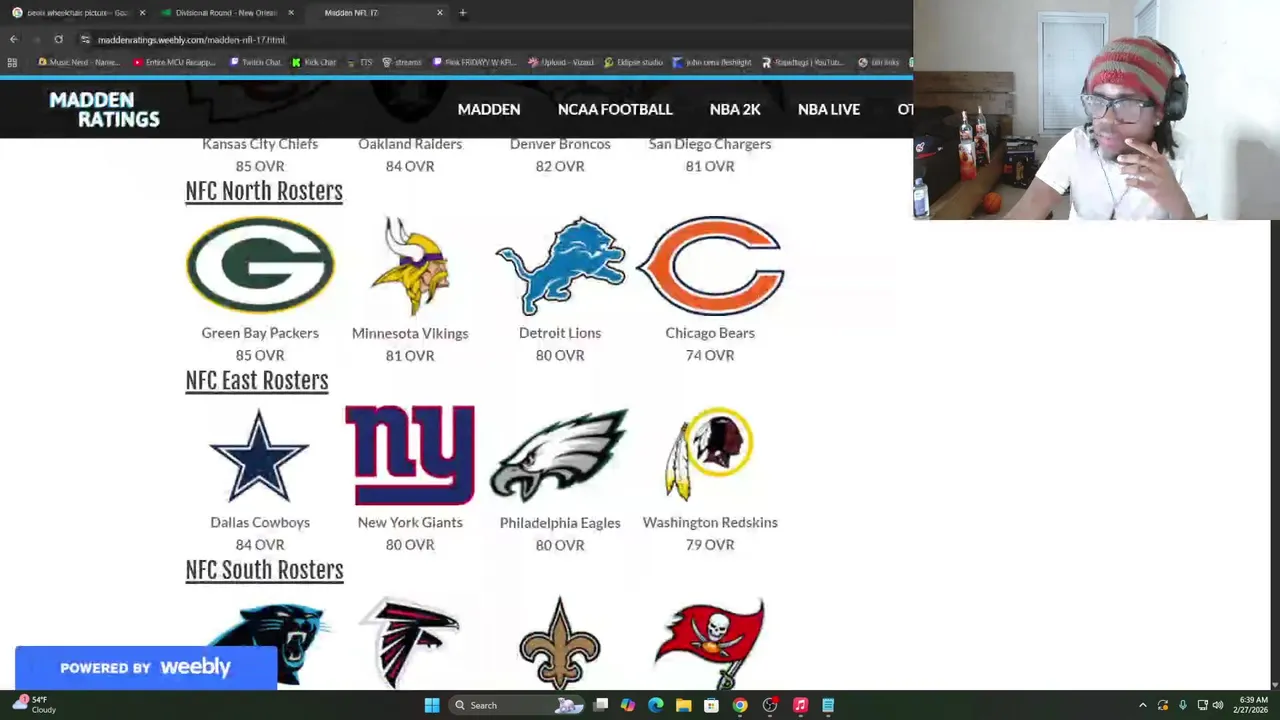Open the New York Giants roster link
Image resolution: width=1280 pixels, height=720 pixels.
(410, 522)
